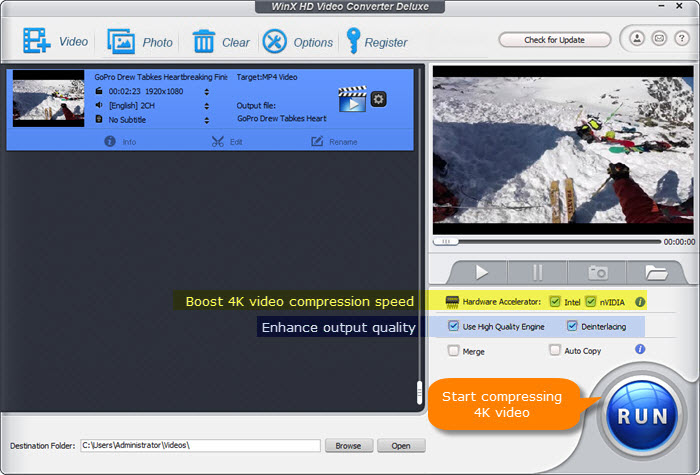Click the 00:00:00 preview time
The height and width of the screenshot is (475, 700).
[679, 242]
